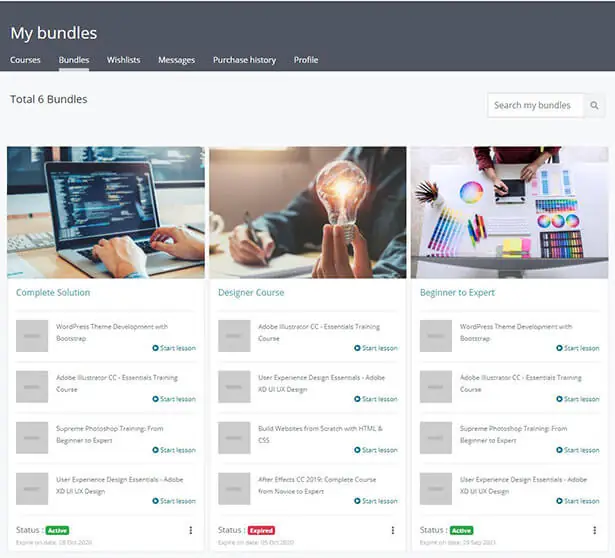This screenshot has height=558, width=615.
Task: Switch to the Courses tab
Action: tap(25, 60)
